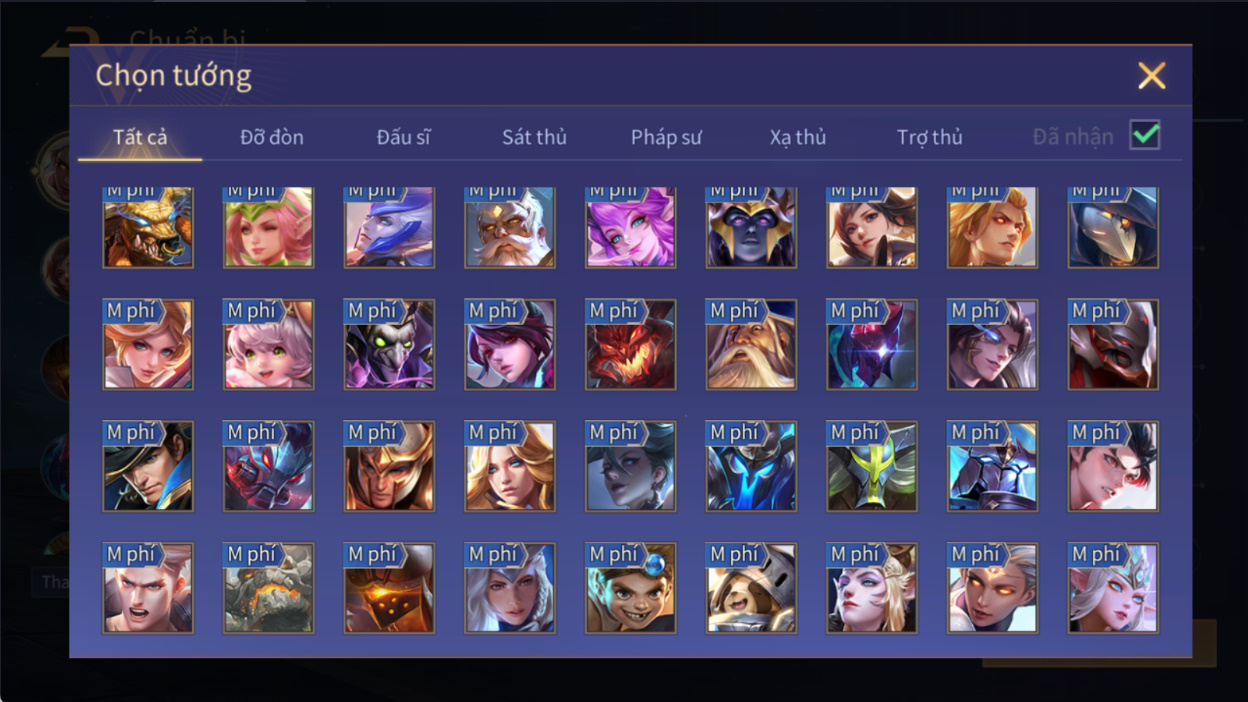Screen dimensions: 1248x702
Task: Open the Đấu sĩ category tab
Action: click(403, 137)
